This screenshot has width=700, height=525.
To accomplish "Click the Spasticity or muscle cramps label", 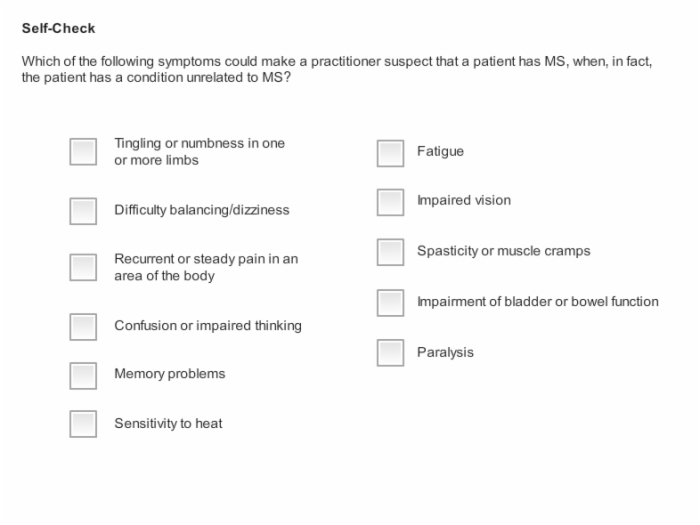I will tap(504, 251).
